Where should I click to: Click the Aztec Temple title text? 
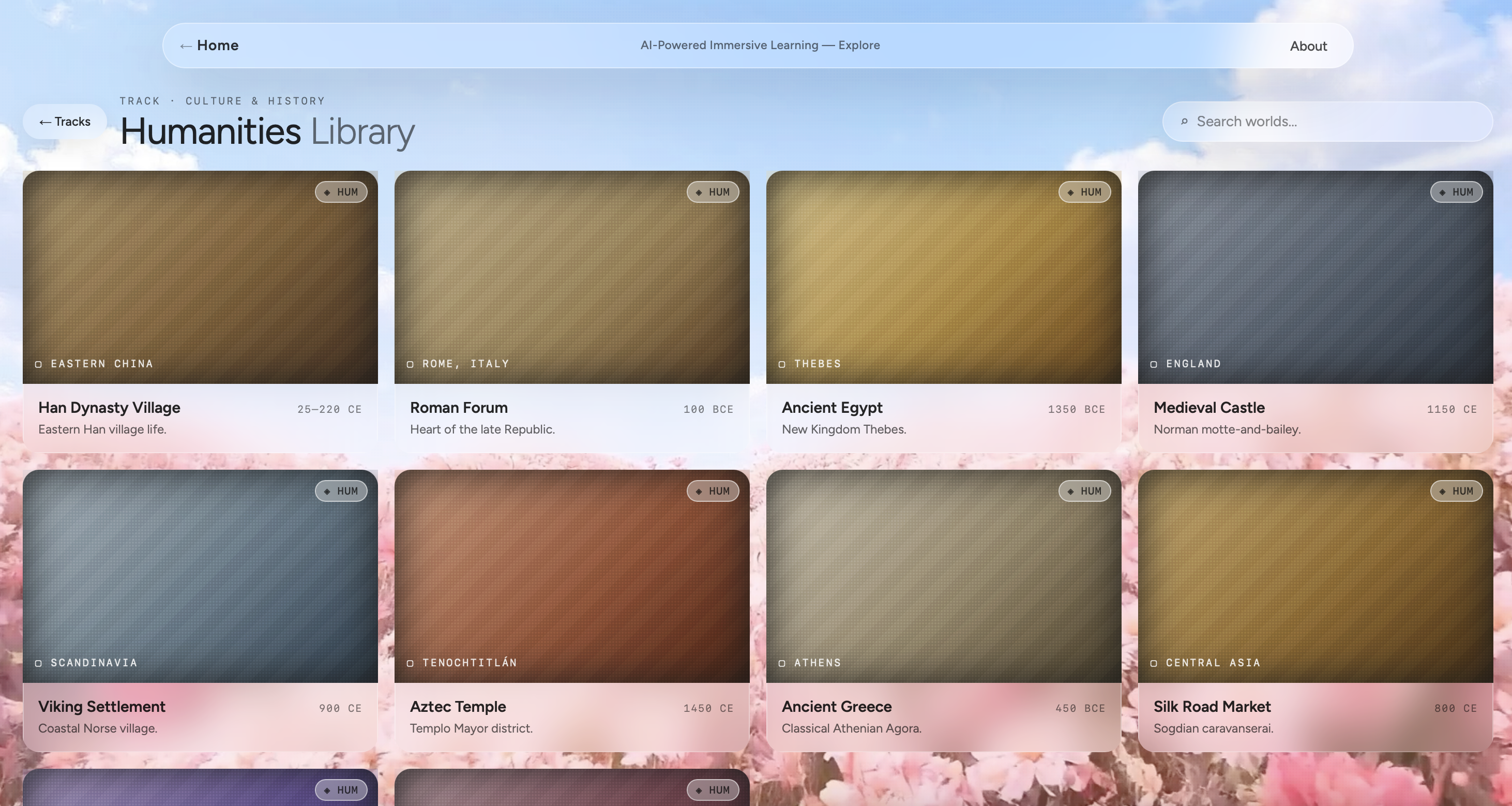point(457,706)
